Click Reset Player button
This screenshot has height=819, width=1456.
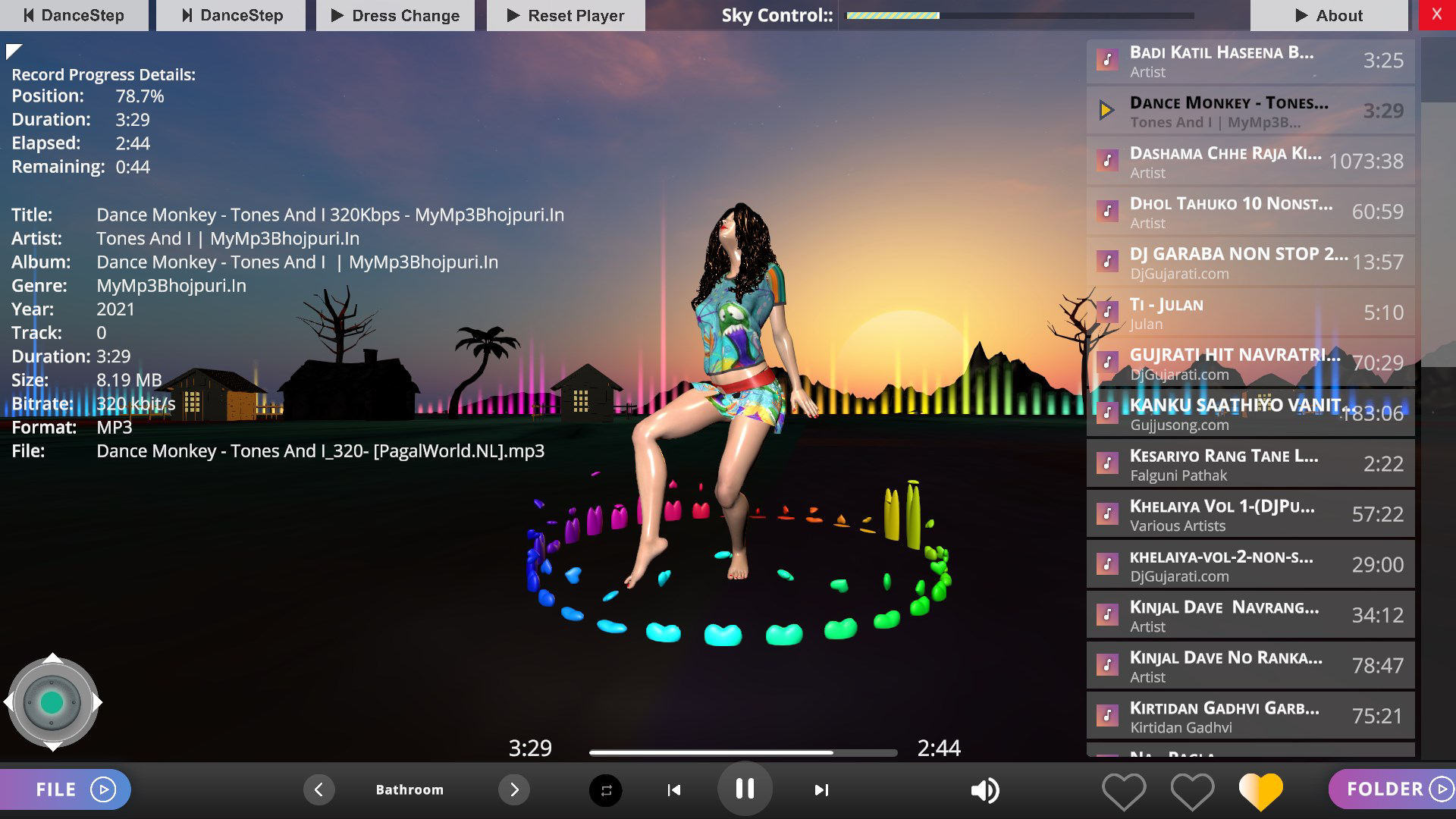coord(566,15)
